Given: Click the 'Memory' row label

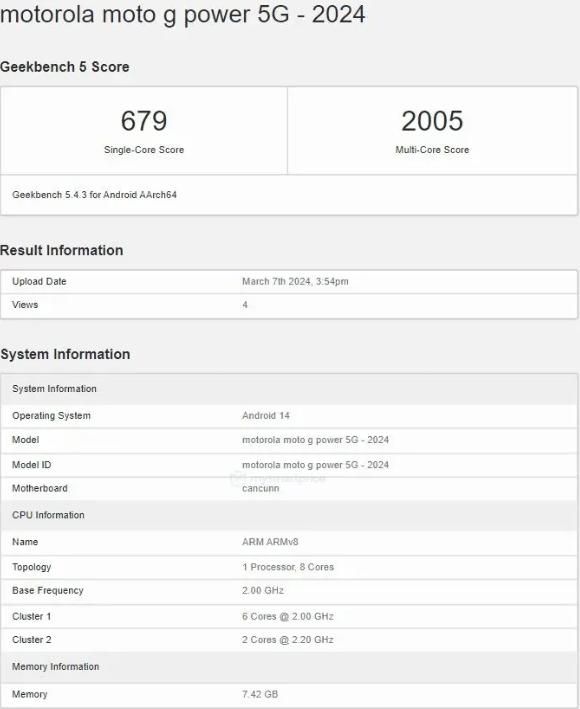Looking at the screenshot, I should coord(29,694).
